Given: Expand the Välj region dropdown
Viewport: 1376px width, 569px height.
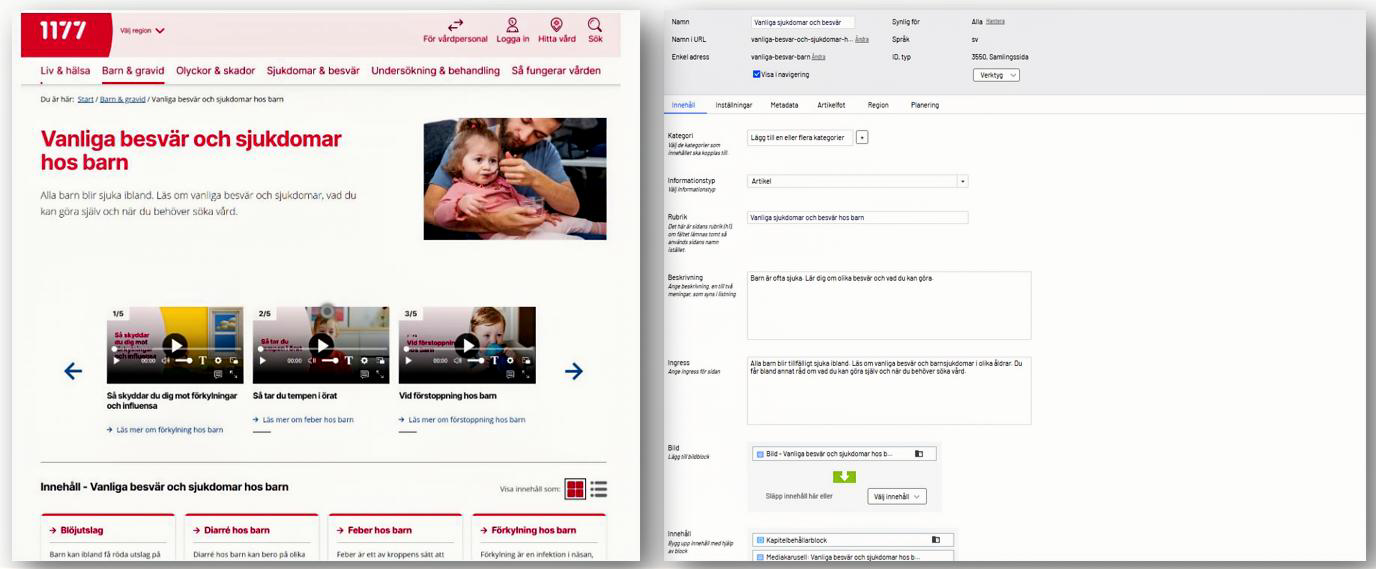Looking at the screenshot, I should tap(142, 31).
